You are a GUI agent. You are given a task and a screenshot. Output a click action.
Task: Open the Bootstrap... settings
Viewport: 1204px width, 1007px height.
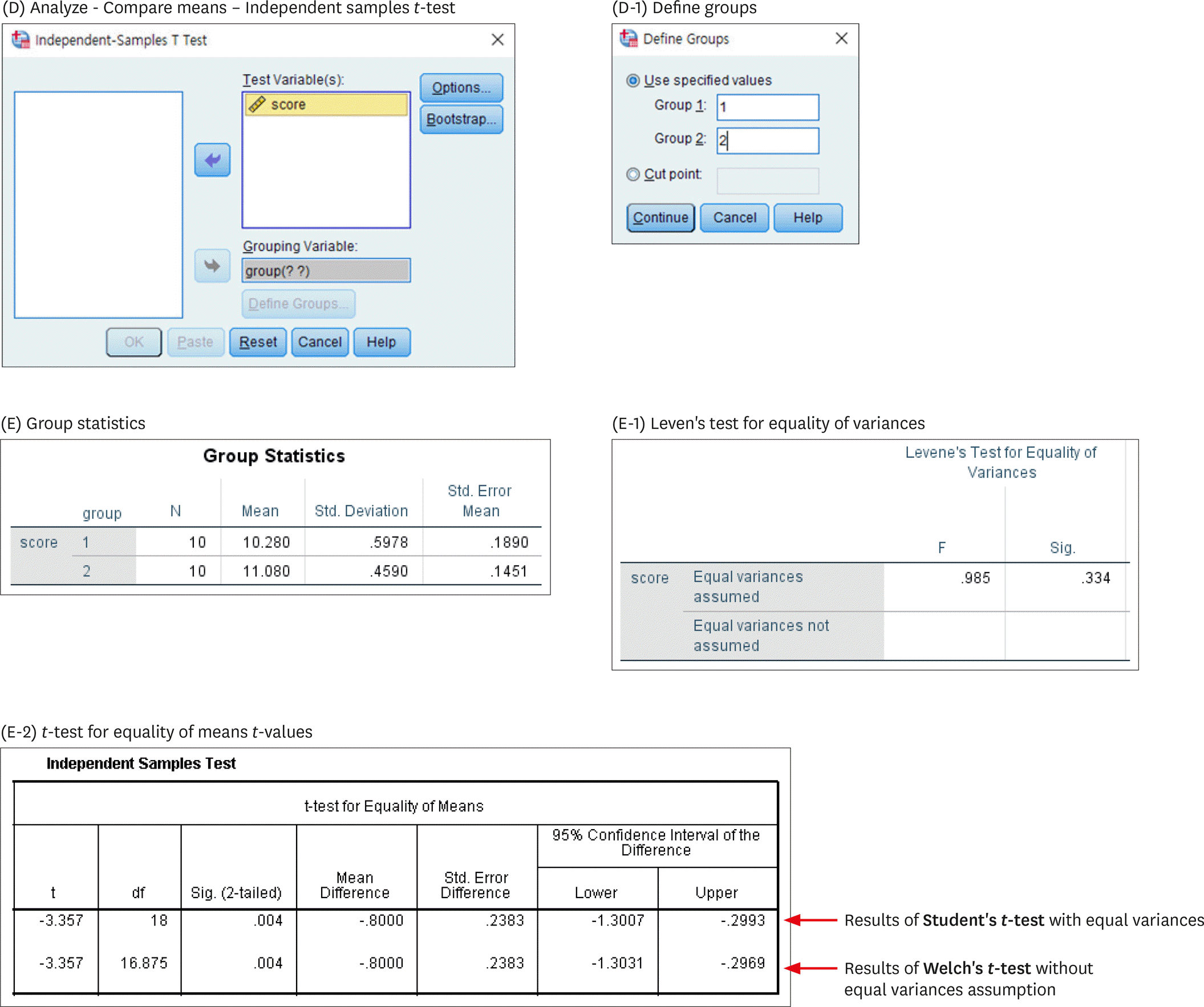click(461, 119)
